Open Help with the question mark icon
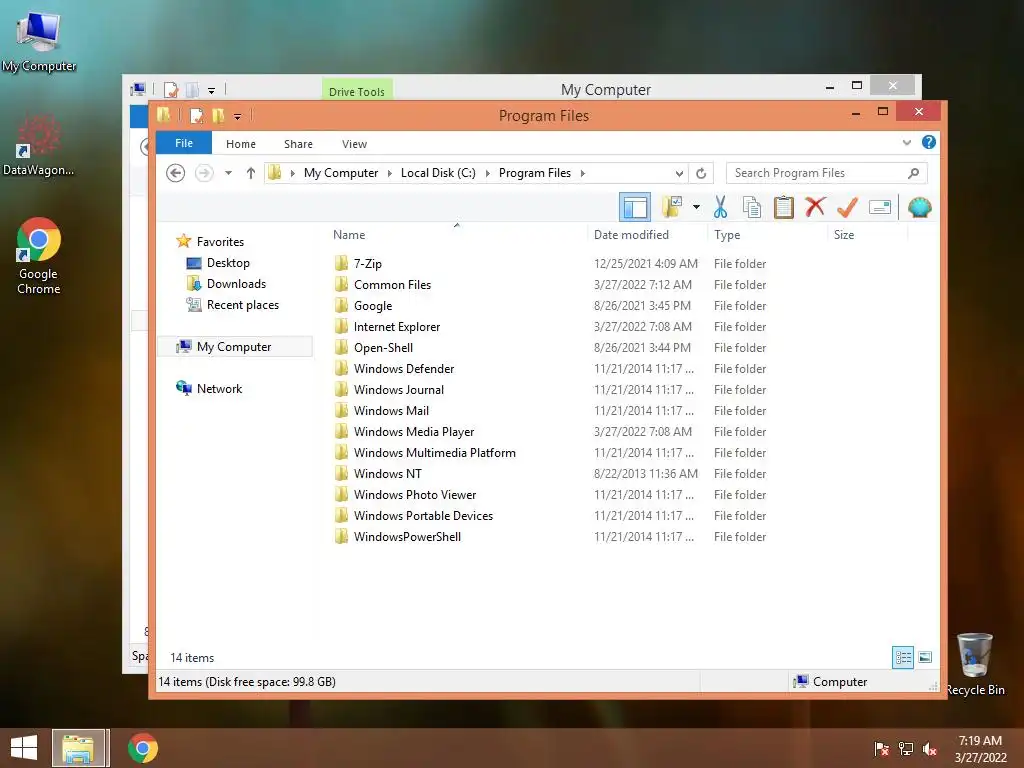 [929, 142]
